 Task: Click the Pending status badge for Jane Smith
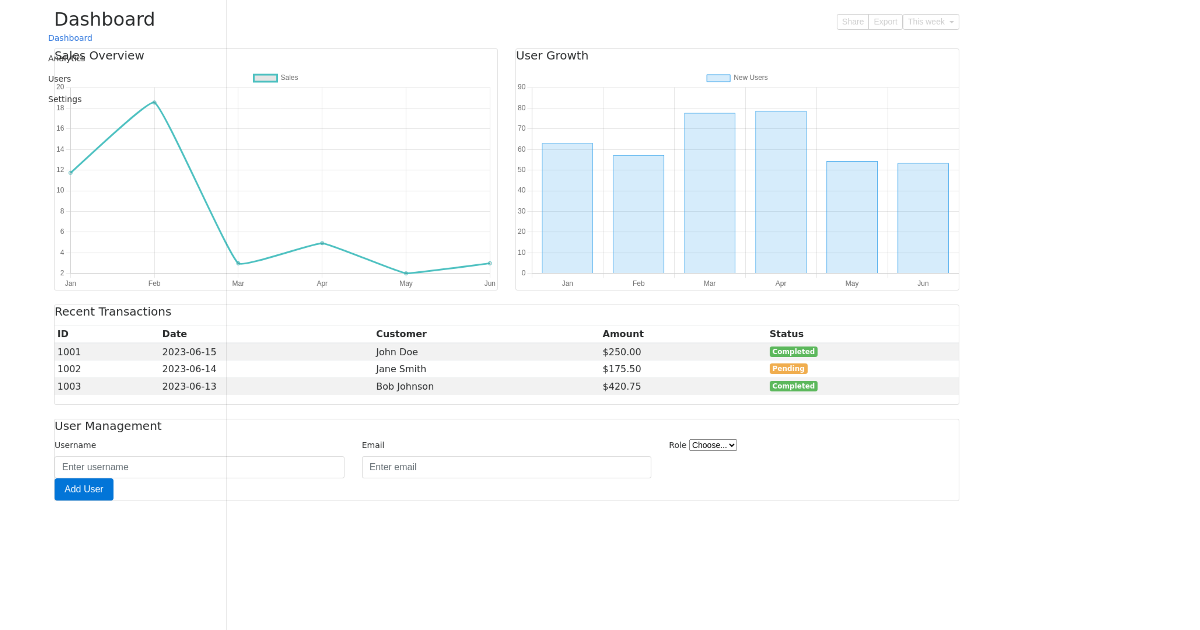pos(788,368)
